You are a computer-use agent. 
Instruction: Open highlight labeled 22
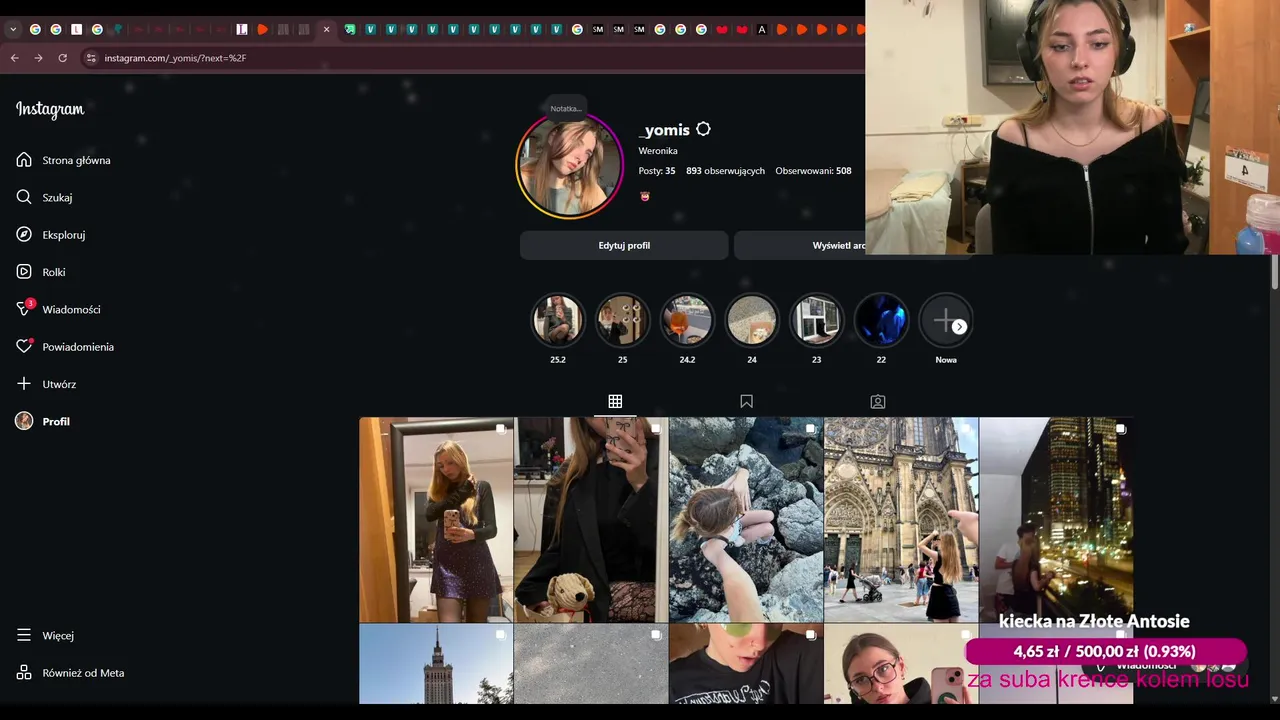coord(881,320)
